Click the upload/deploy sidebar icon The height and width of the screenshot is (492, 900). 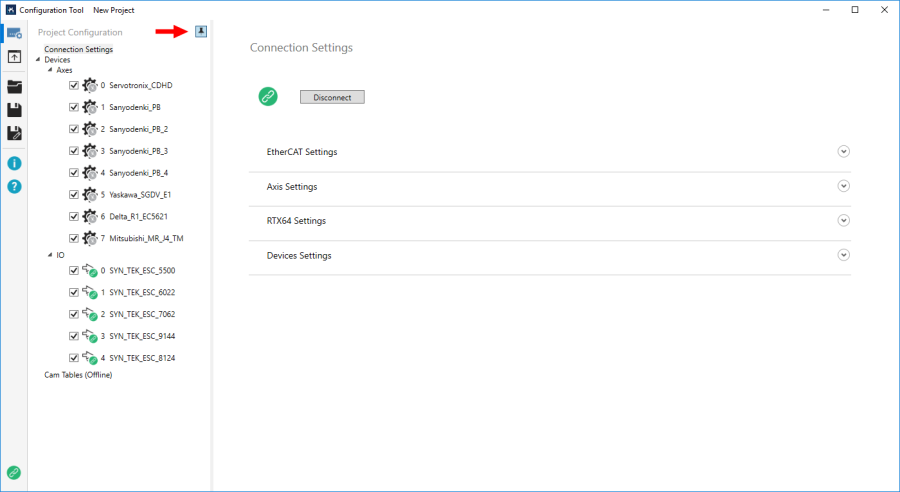pos(14,57)
